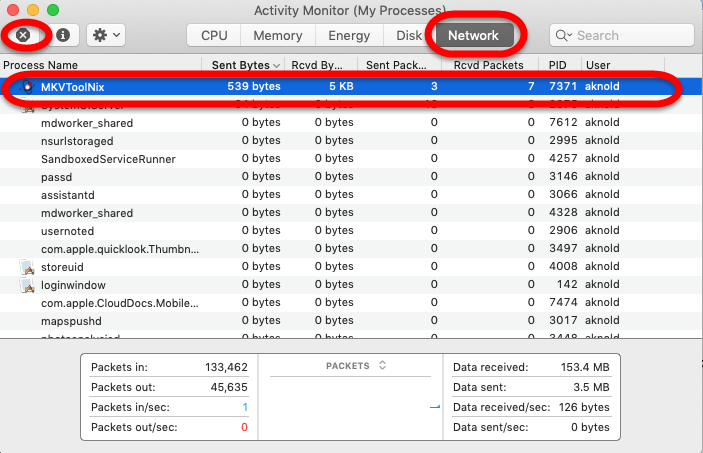This screenshot has width=703, height=453.
Task: Open the Energy tab
Action: click(349, 35)
